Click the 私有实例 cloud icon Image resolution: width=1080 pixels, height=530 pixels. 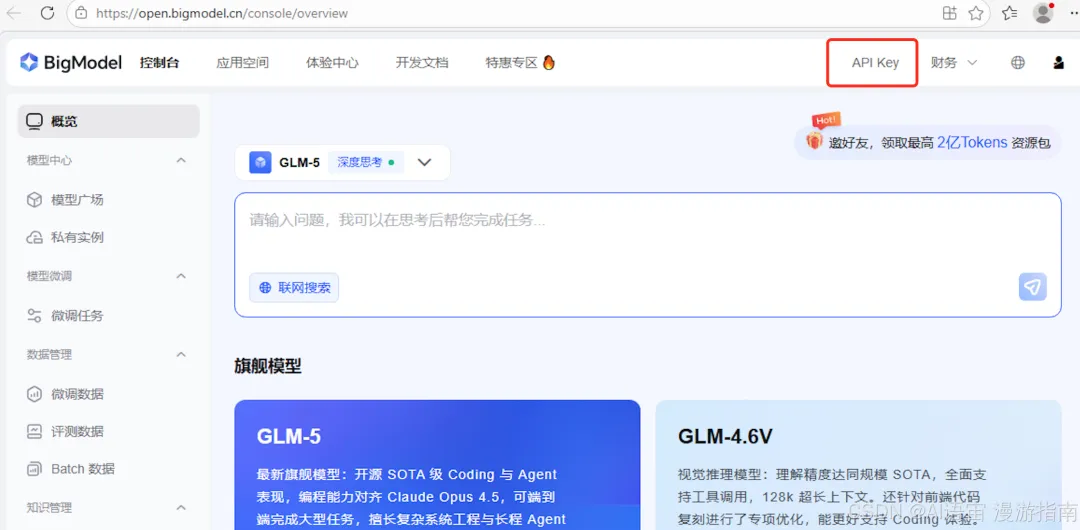click(34, 238)
